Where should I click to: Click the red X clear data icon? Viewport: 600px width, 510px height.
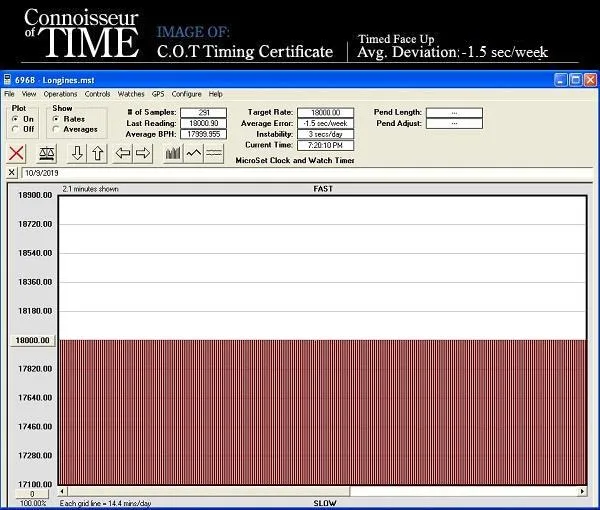[x=16, y=153]
